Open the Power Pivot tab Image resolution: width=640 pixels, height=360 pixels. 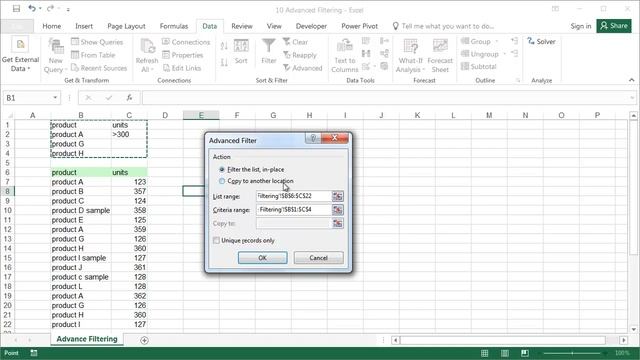pyautogui.click(x=359, y=26)
